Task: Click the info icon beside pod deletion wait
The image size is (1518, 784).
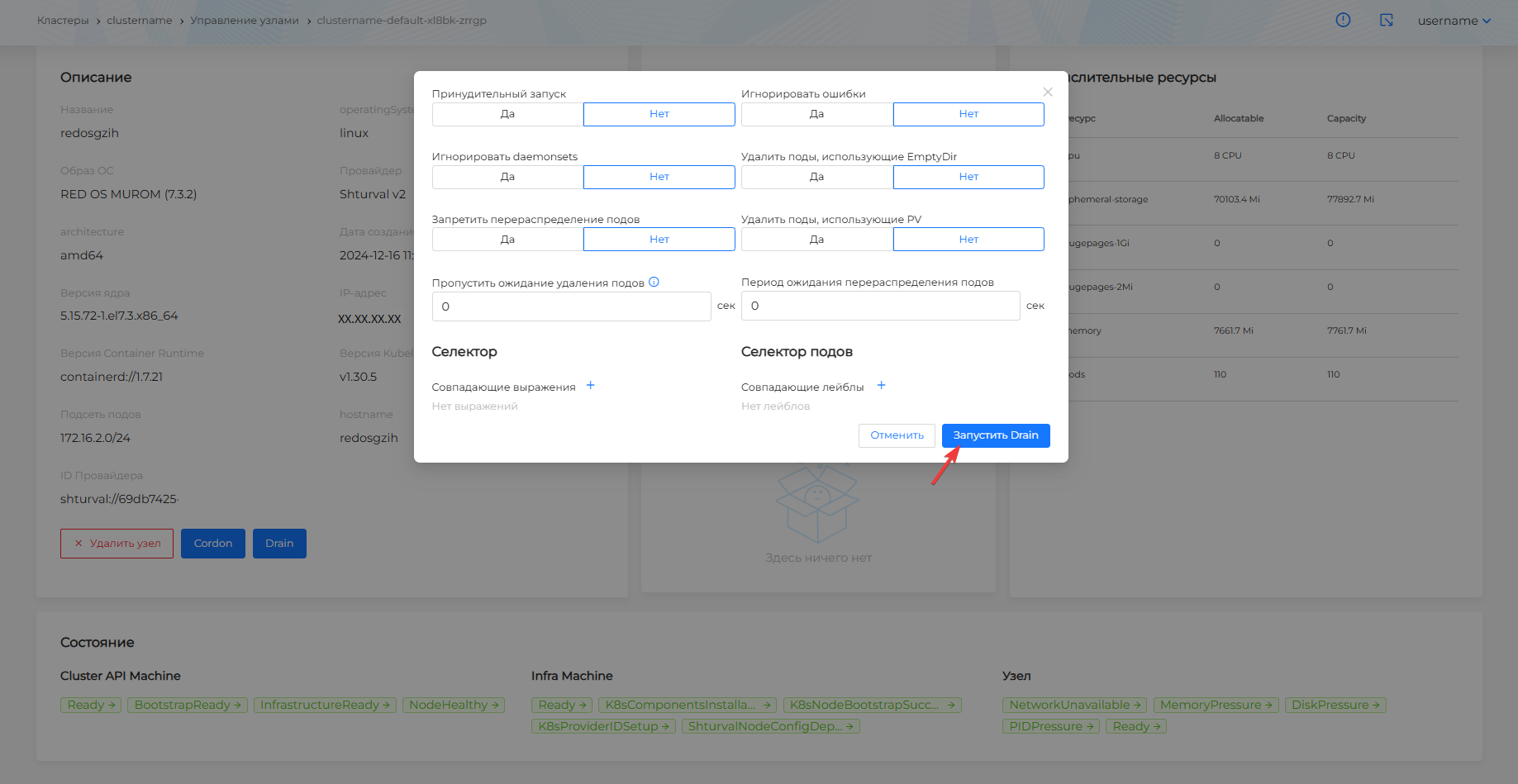Action: click(654, 282)
